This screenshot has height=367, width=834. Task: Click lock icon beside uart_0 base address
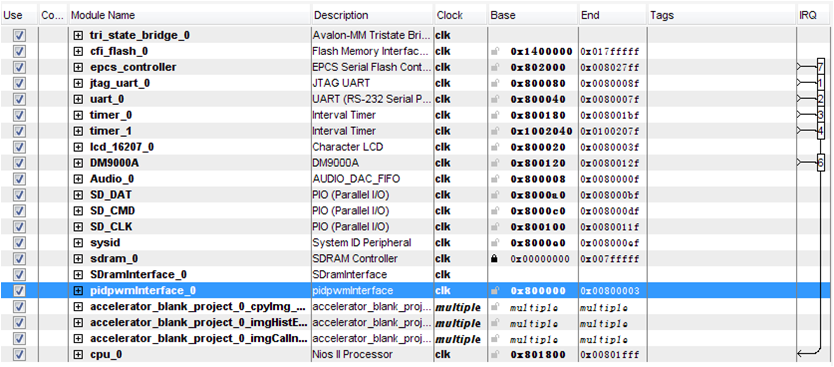coord(495,99)
